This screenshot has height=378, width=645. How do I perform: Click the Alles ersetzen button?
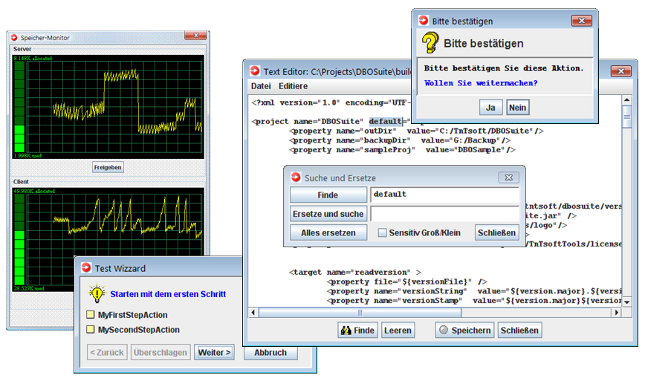pos(328,233)
